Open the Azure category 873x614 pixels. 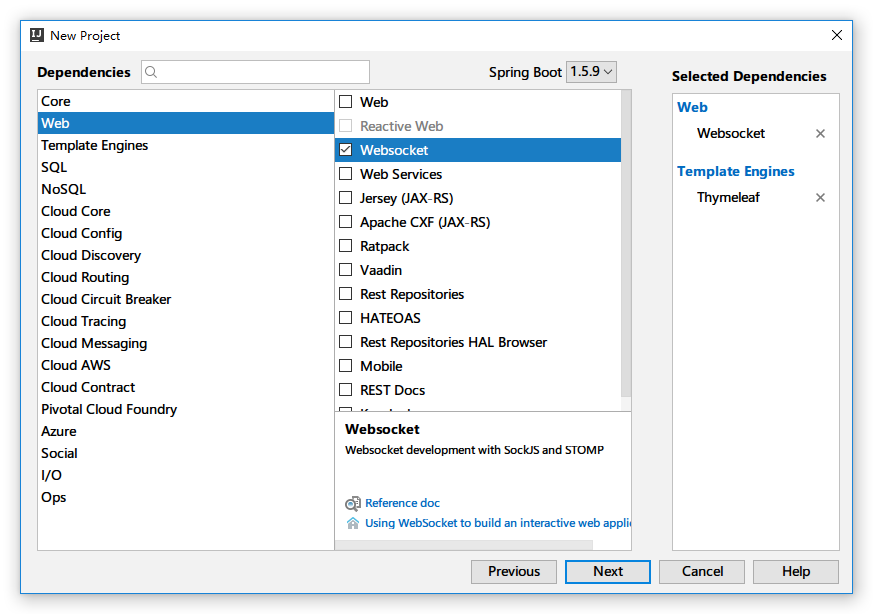tap(186, 431)
